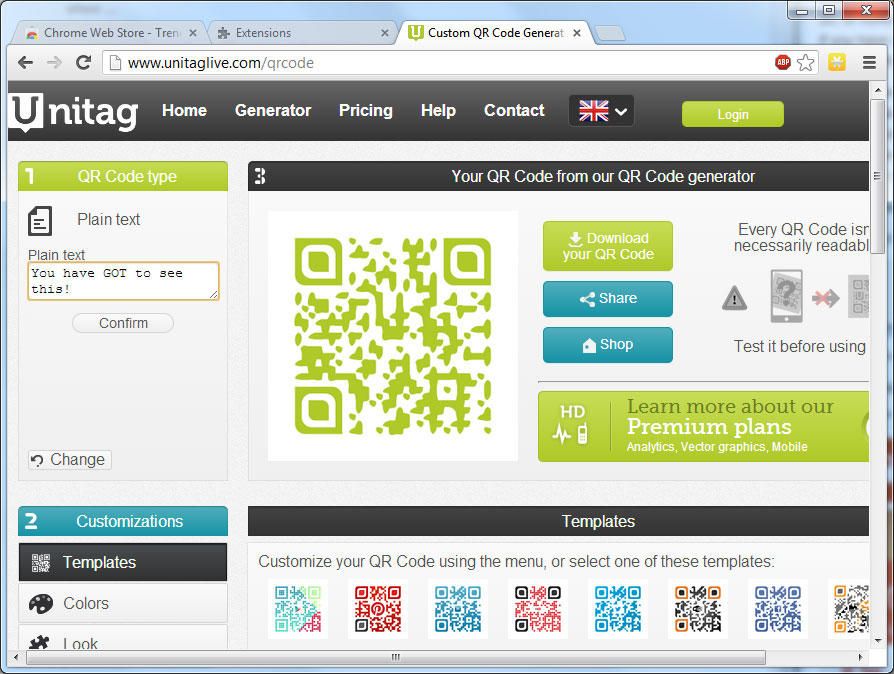Click the vertical scrollbar down arrow
The height and width of the screenshot is (674, 894).
click(x=877, y=641)
